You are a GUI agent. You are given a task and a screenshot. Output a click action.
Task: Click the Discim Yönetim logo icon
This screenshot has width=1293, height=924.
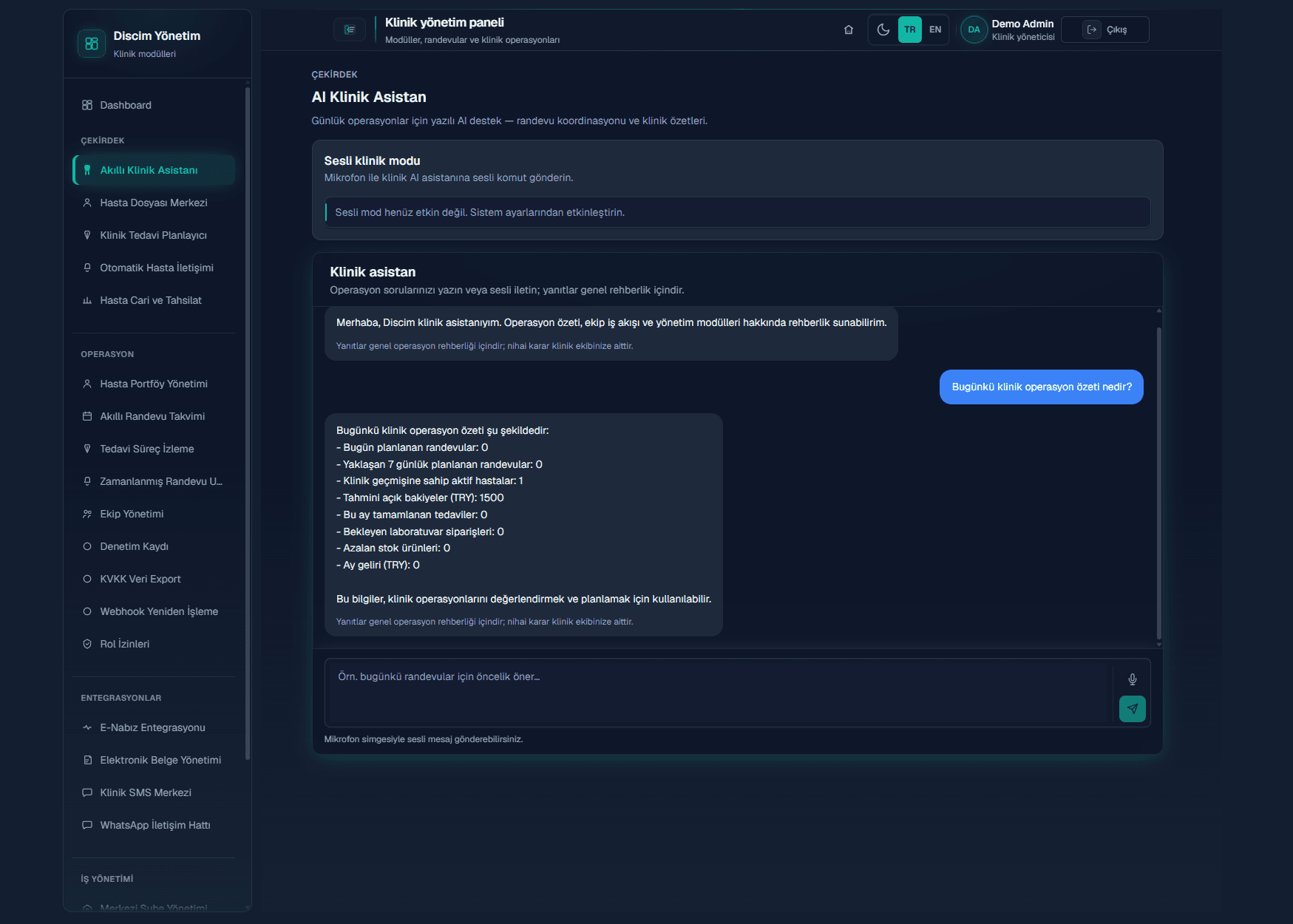point(92,44)
